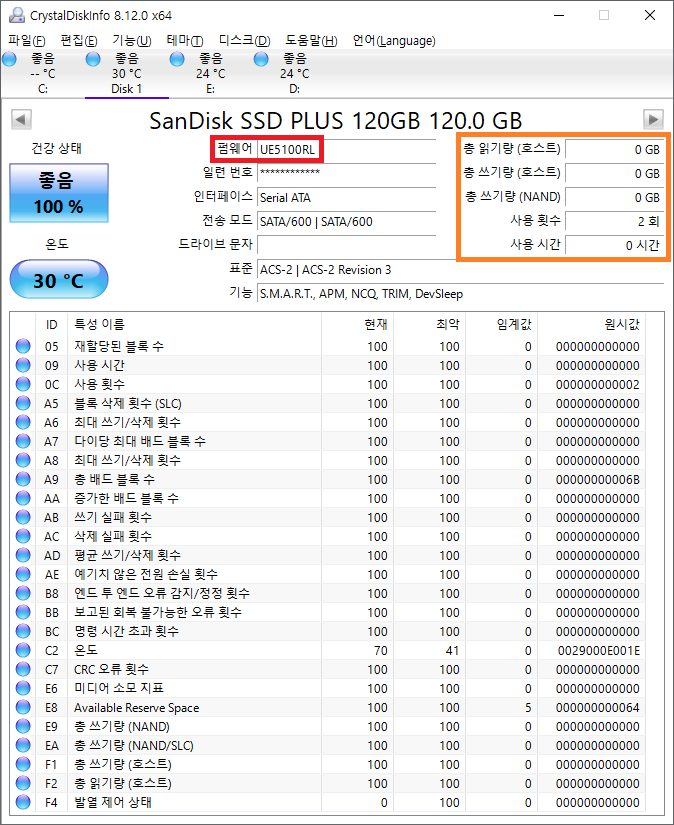This screenshot has height=825, width=674.
Task: Select the 재할당된 블록 수 row
Action: pos(328,346)
